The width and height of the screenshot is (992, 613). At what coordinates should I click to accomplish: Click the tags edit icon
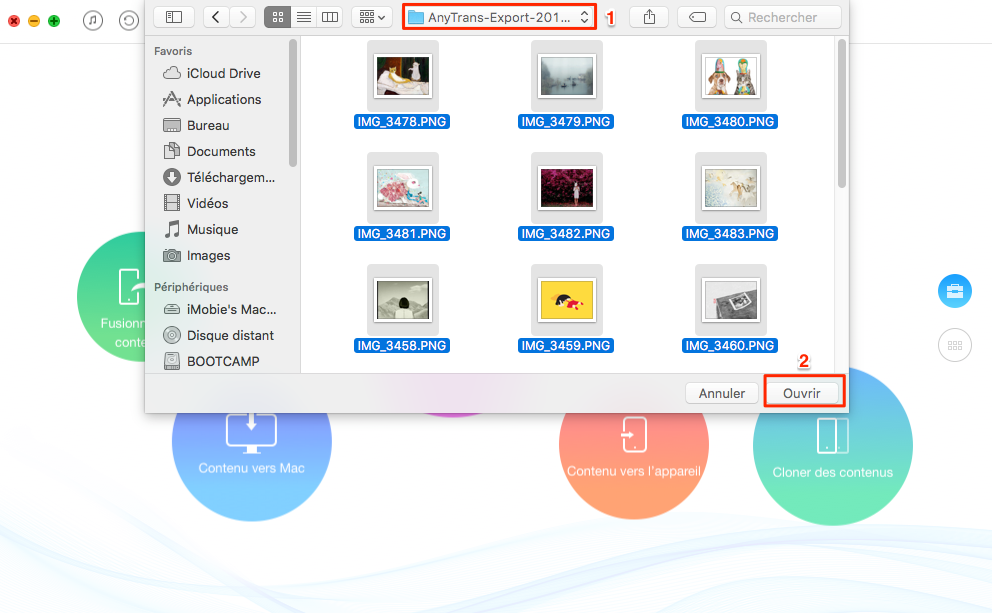tap(696, 17)
